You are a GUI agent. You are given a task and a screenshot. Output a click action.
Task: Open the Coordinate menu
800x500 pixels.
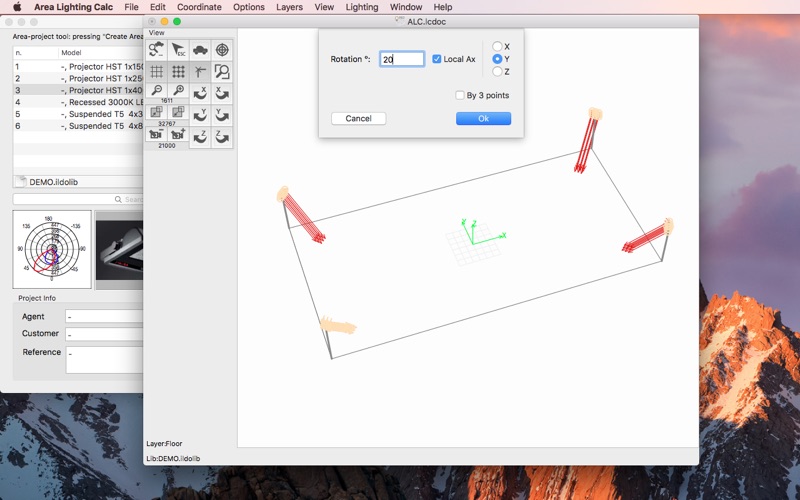pyautogui.click(x=199, y=7)
